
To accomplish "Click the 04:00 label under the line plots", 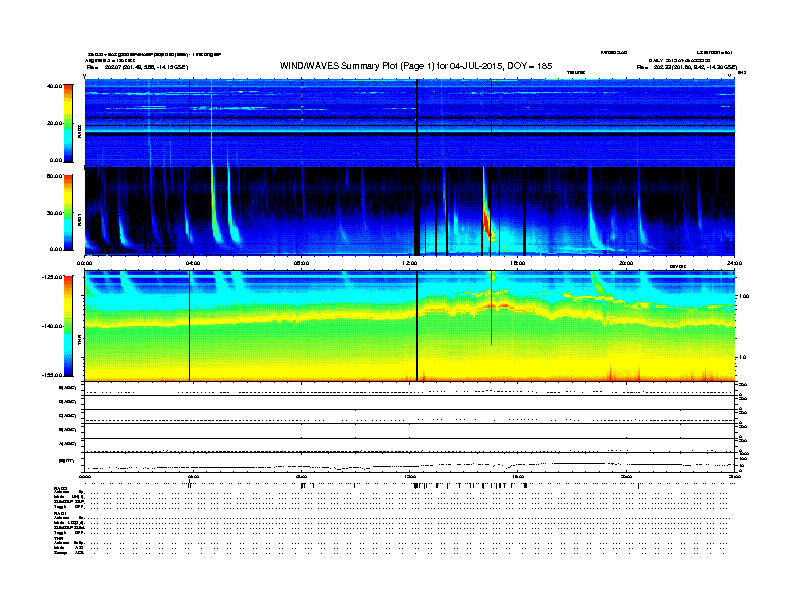I will coord(193,476).
